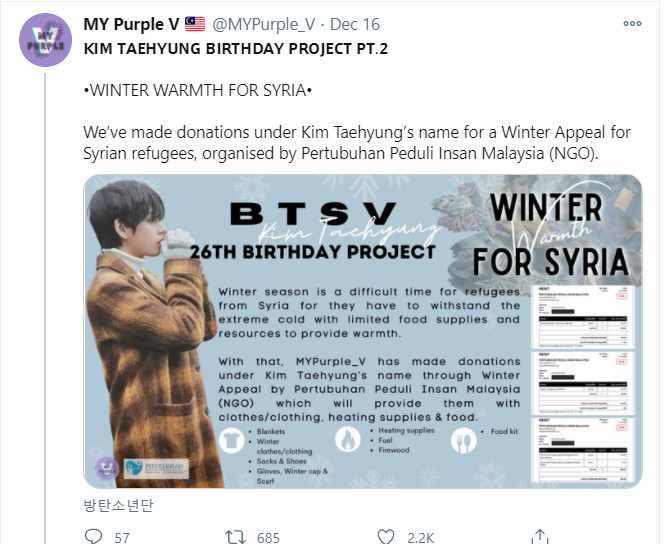Click the reply speech bubble icon

93,536
